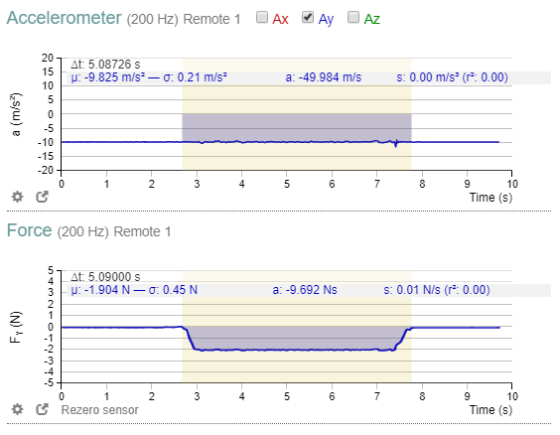Screen dimensions: 560x435
Task: Collapse the Accelerometer section heading
Action: coord(64,18)
